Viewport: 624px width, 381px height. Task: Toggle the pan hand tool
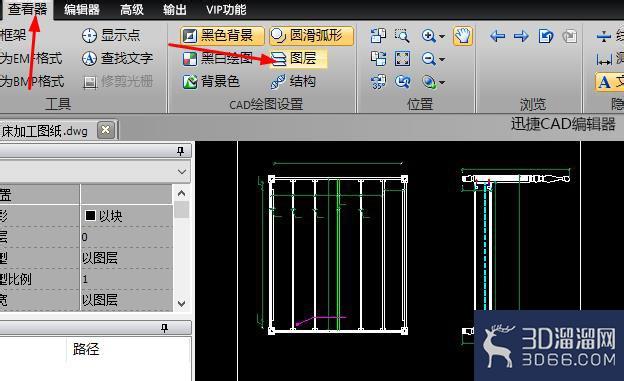[x=463, y=36]
